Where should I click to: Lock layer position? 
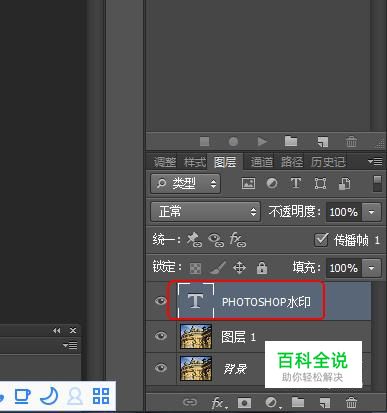click(239, 267)
